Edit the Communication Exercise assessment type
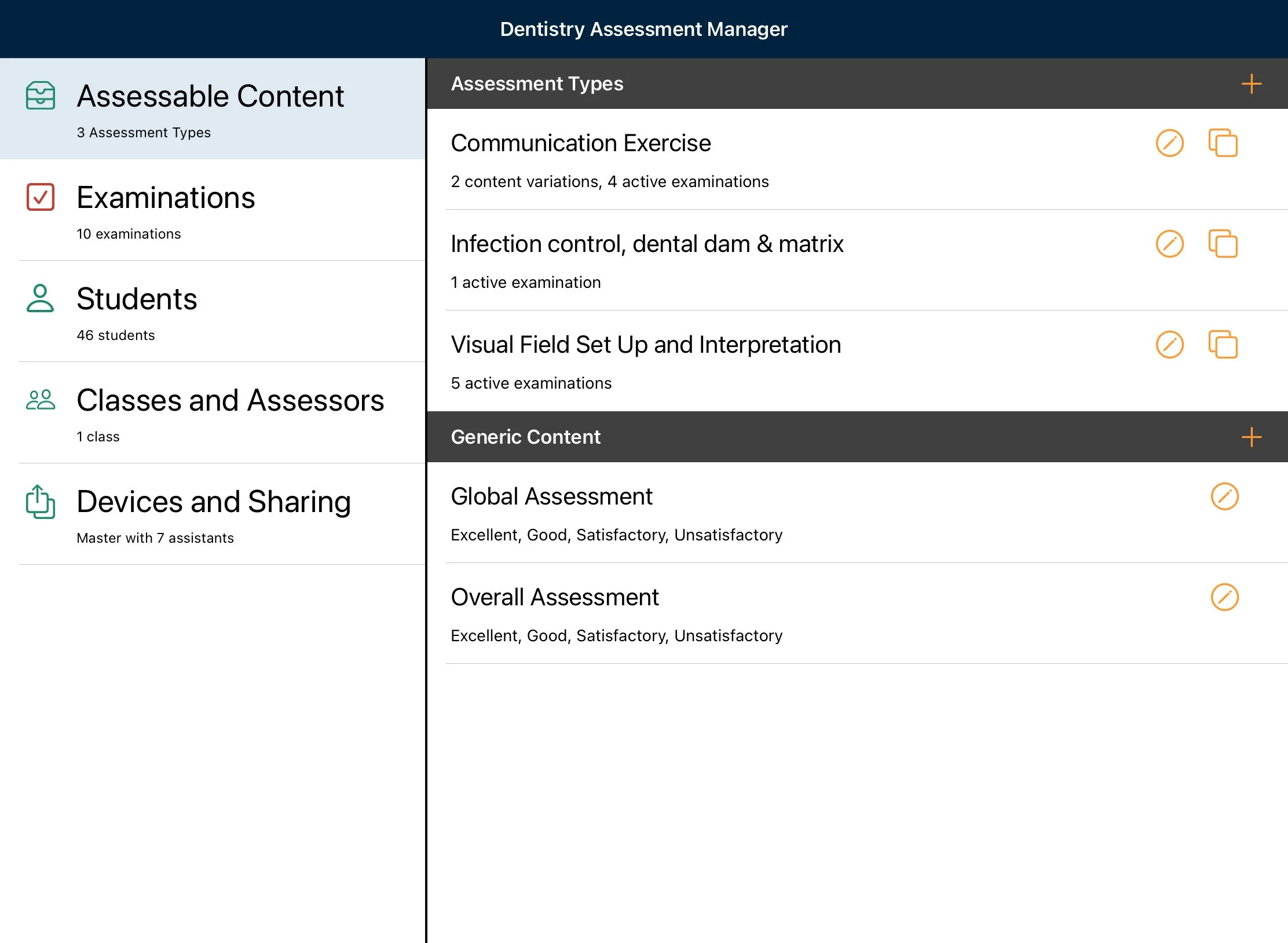Screen dimensions: 1288x943 [x=1169, y=143]
